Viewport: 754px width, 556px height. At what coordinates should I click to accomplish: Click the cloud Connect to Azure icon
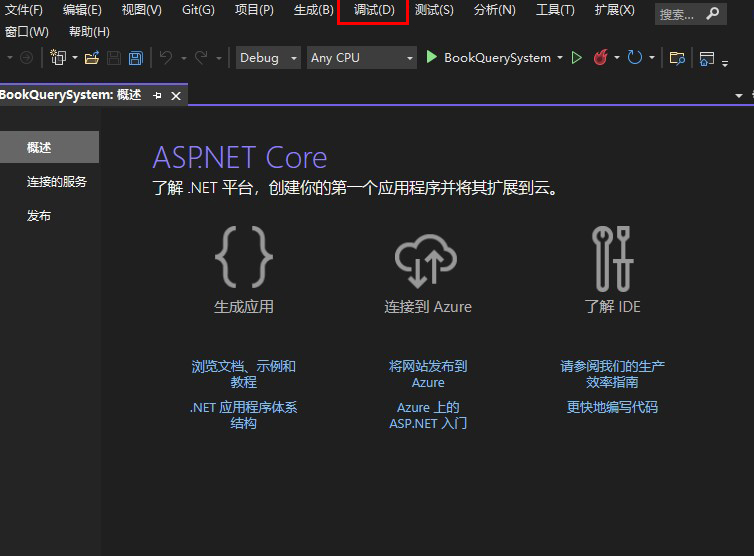click(x=426, y=261)
